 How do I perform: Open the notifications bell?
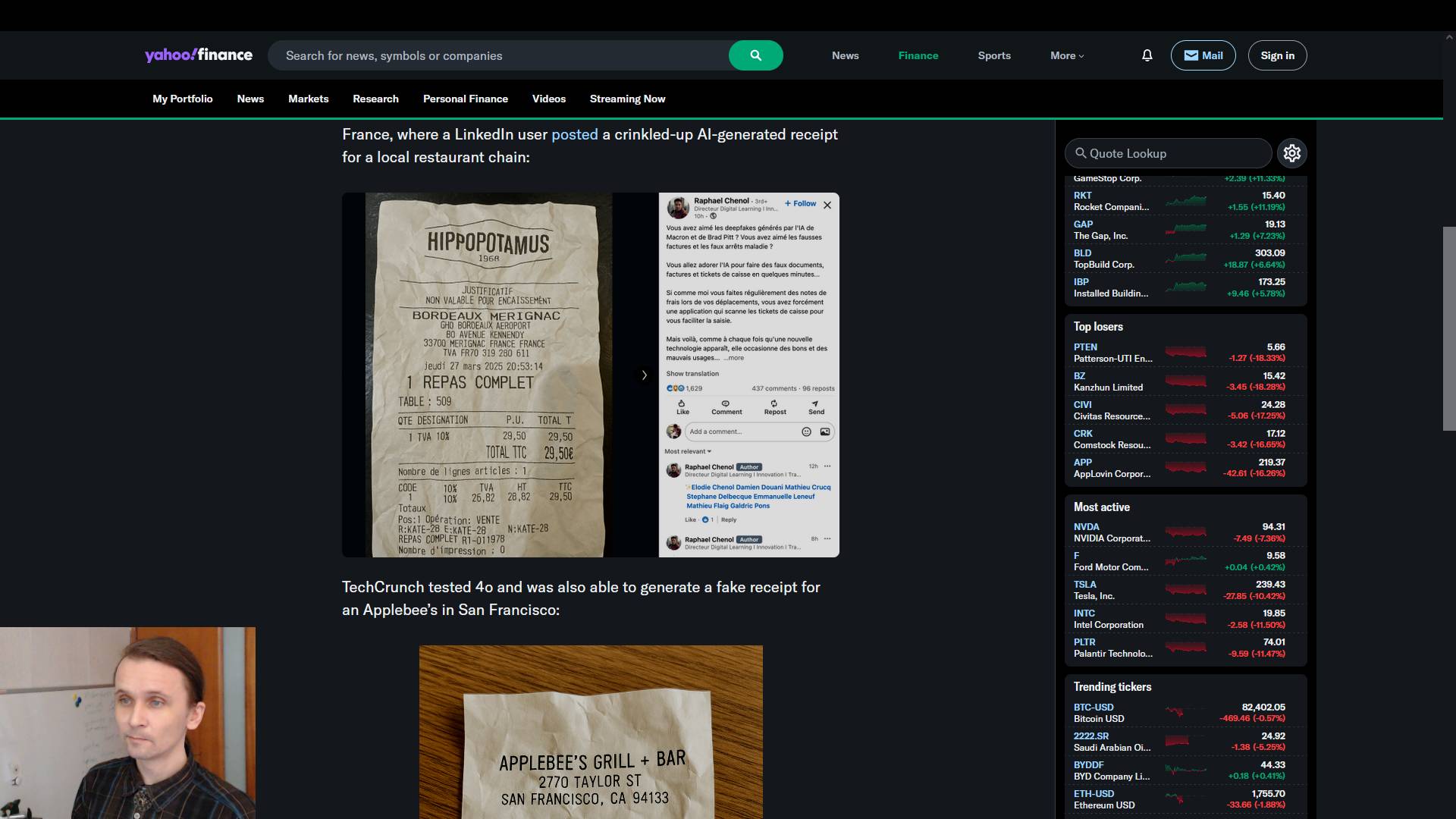1147,55
